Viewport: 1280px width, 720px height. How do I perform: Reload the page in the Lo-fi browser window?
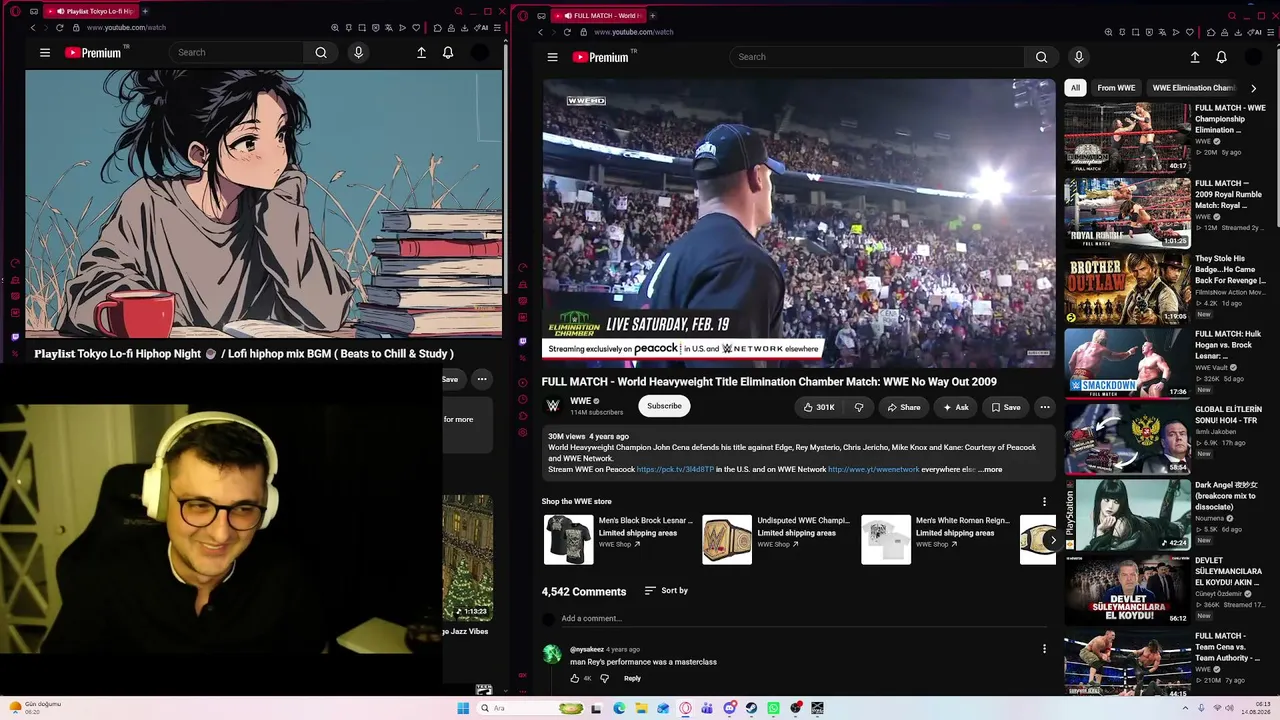point(59,28)
